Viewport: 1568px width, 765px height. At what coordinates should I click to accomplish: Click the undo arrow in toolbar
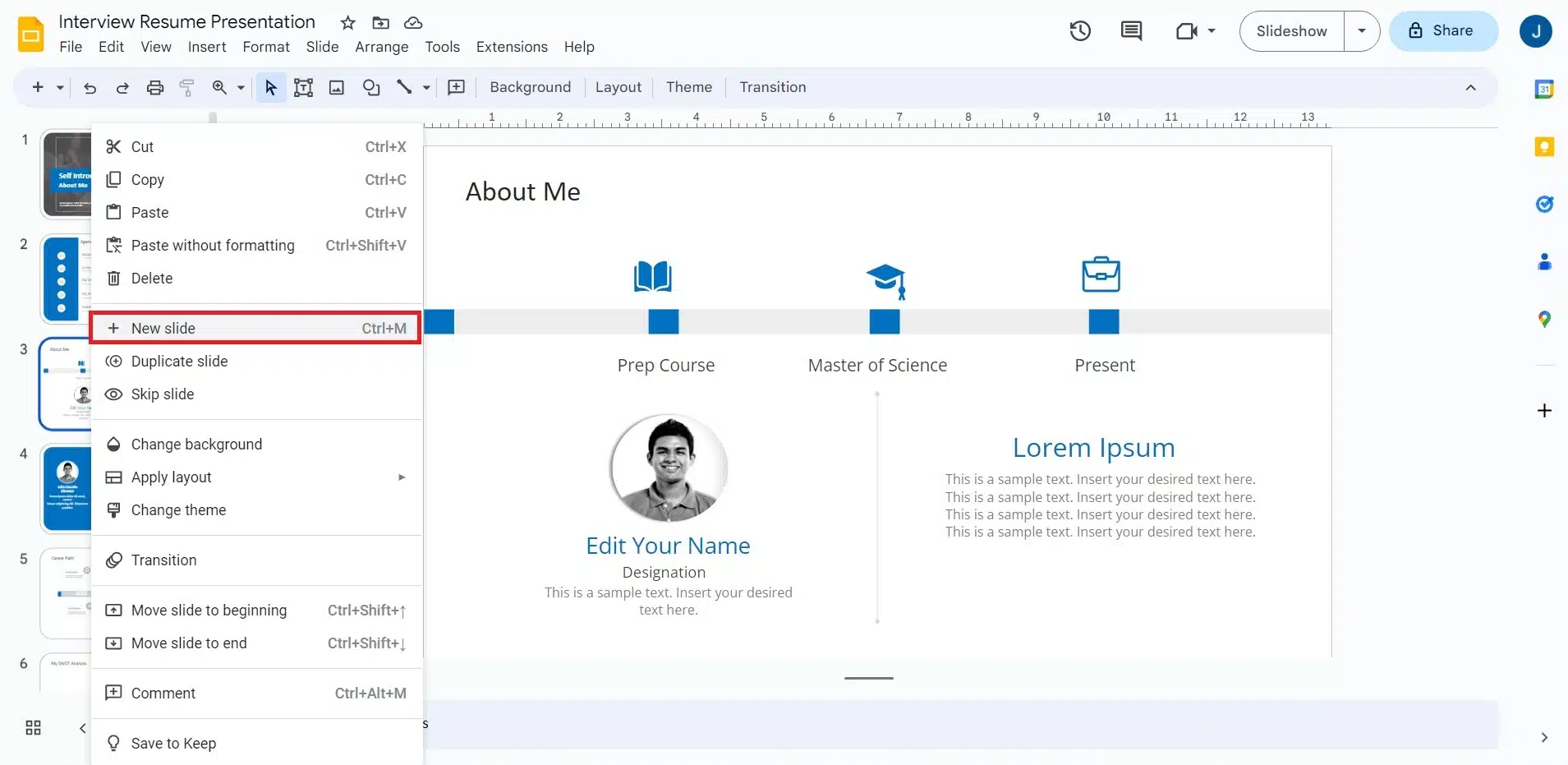(x=90, y=88)
